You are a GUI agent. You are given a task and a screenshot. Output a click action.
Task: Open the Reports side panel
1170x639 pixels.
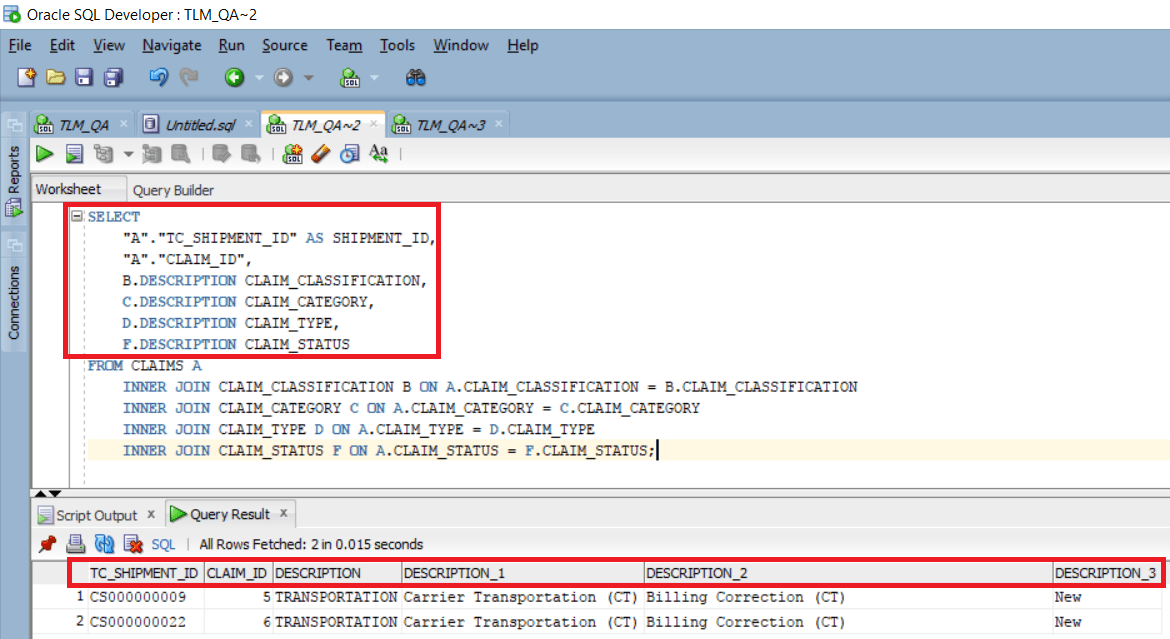coord(13,180)
